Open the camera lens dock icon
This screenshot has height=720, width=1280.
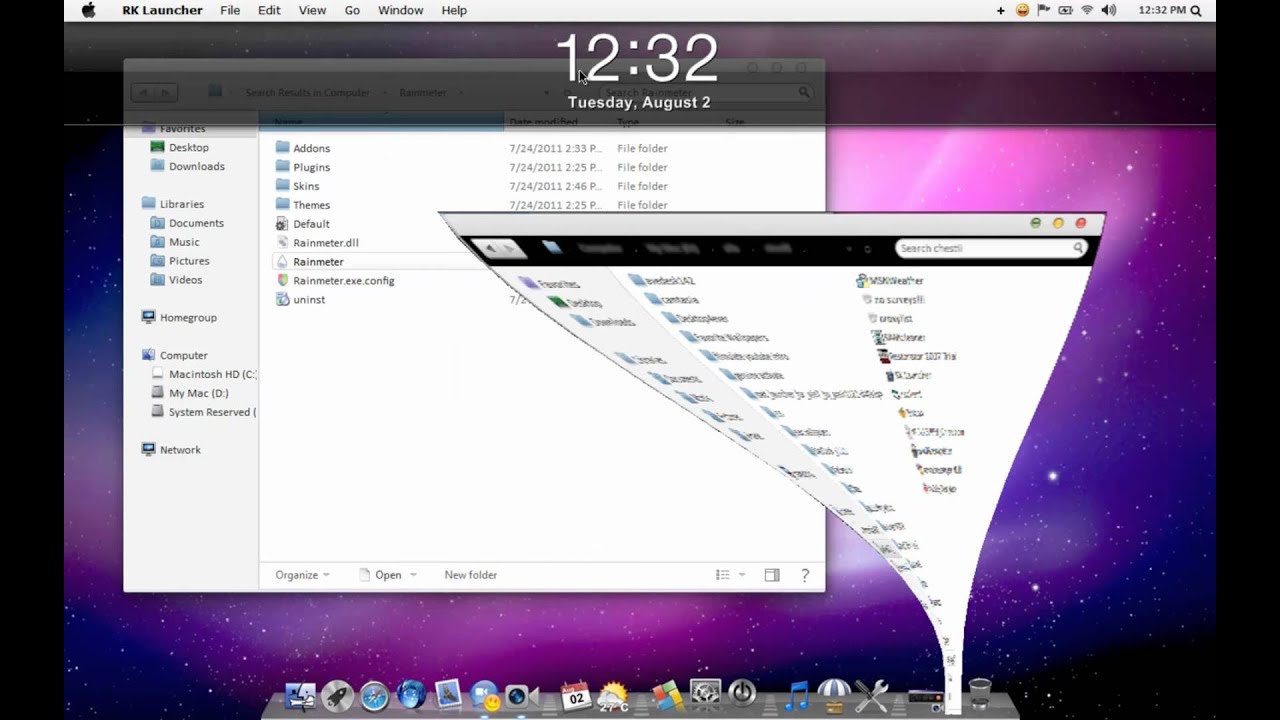pos(521,696)
